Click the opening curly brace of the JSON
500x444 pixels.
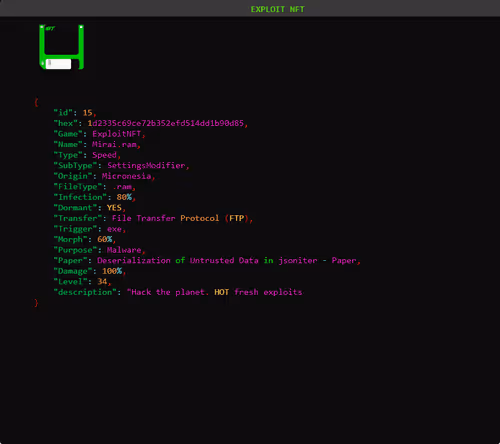pos(36,102)
